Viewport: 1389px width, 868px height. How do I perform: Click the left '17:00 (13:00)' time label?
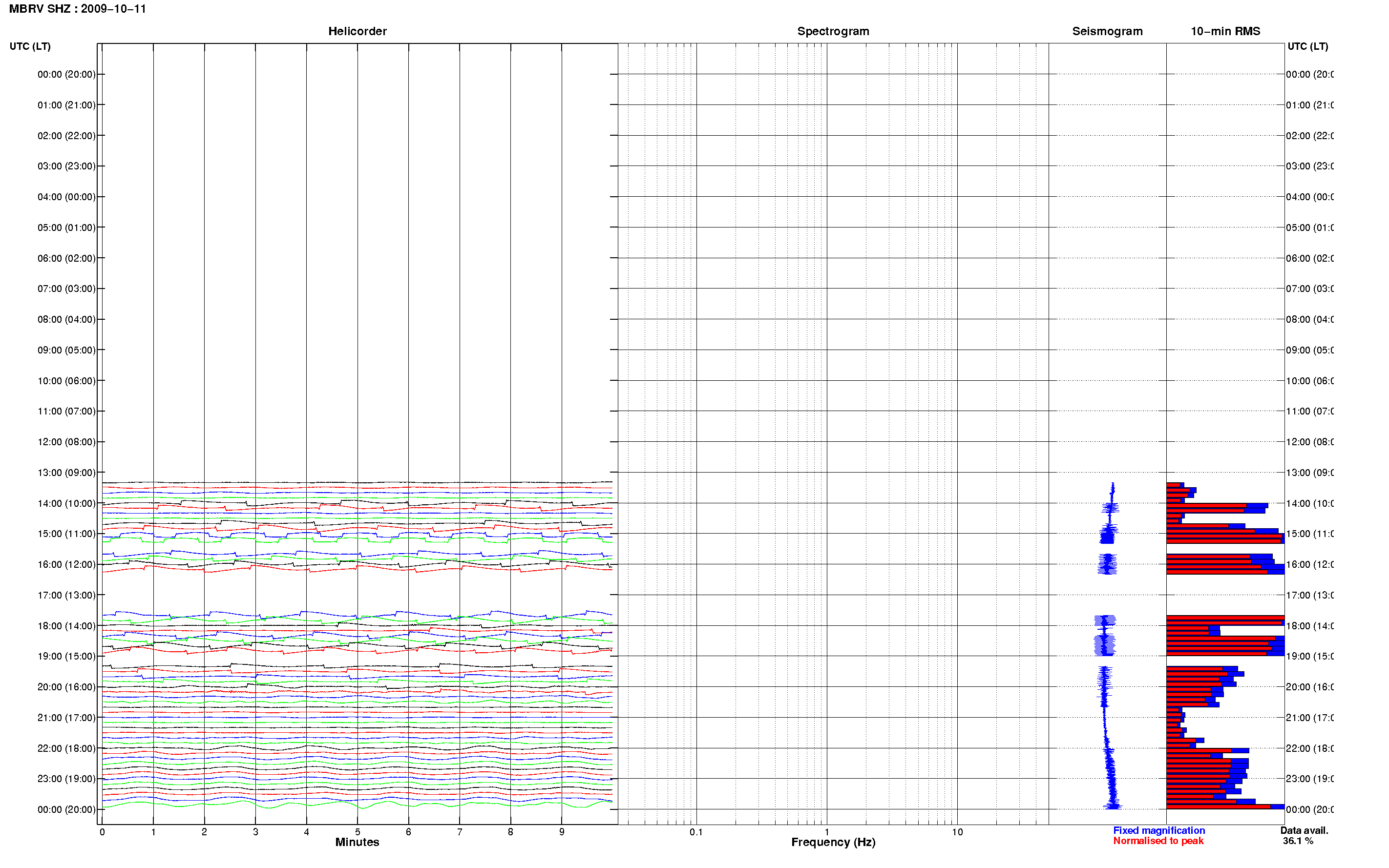66,595
